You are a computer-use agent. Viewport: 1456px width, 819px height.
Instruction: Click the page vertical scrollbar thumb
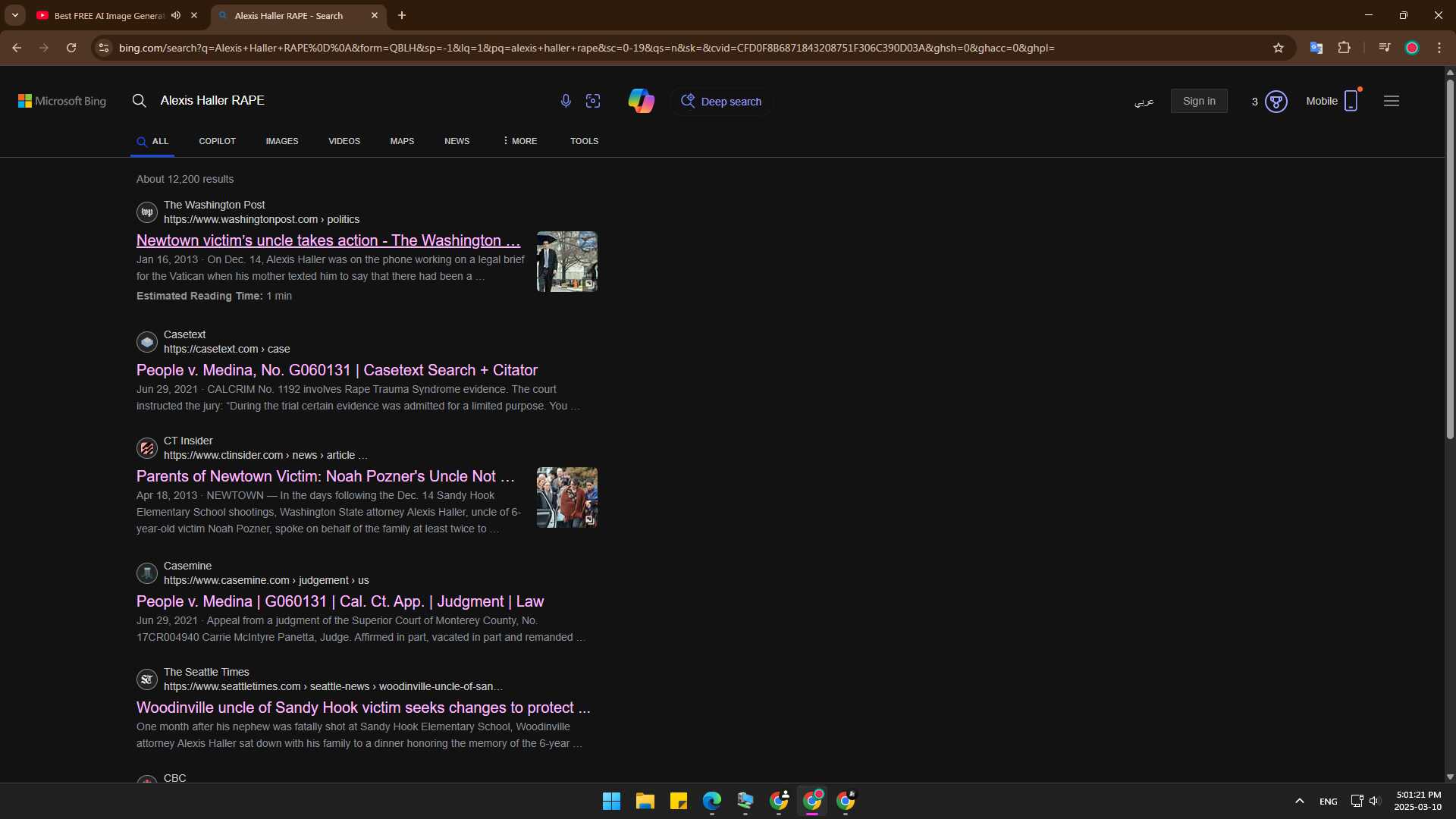coord(1450,258)
